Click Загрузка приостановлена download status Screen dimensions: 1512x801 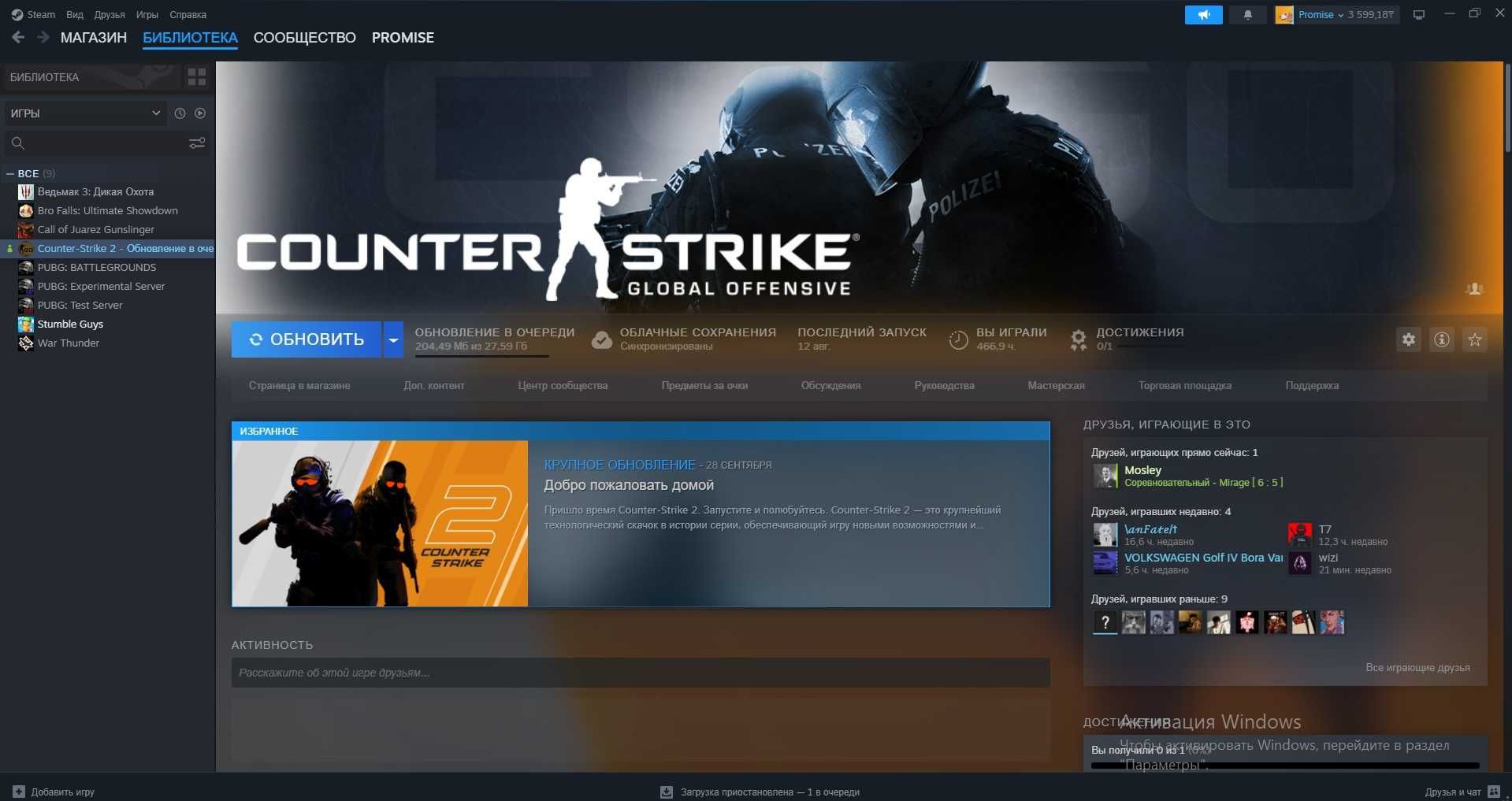[x=770, y=792]
